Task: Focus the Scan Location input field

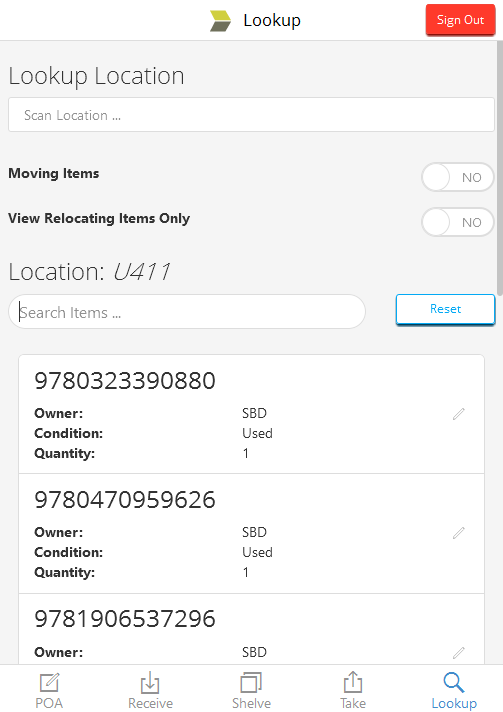Action: pos(251,115)
